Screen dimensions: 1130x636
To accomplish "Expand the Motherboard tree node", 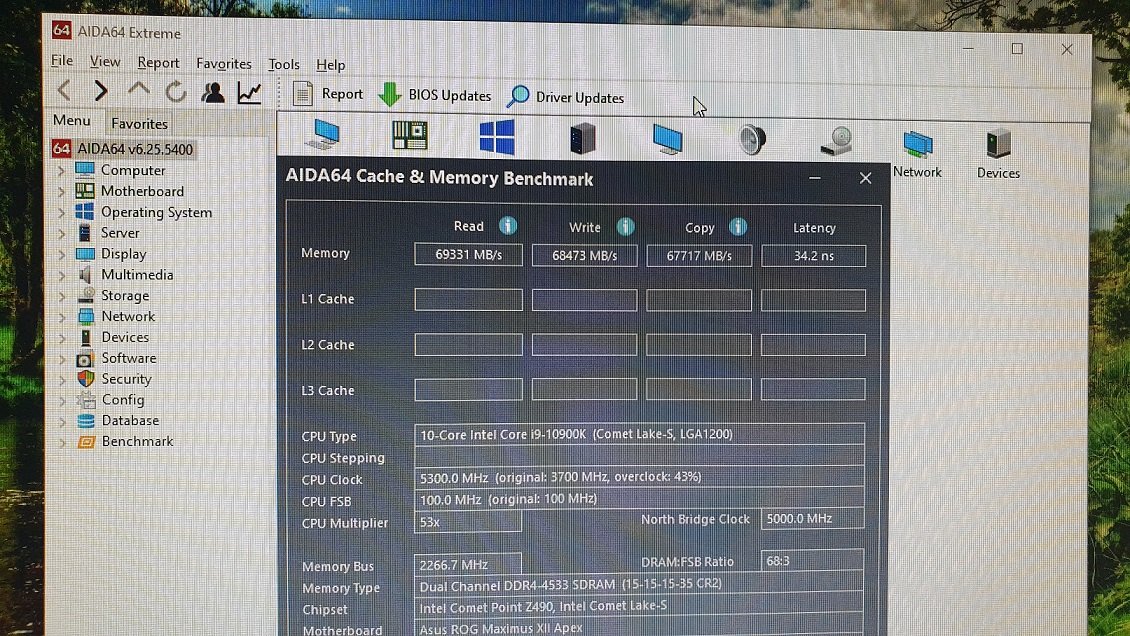I will [x=61, y=192].
